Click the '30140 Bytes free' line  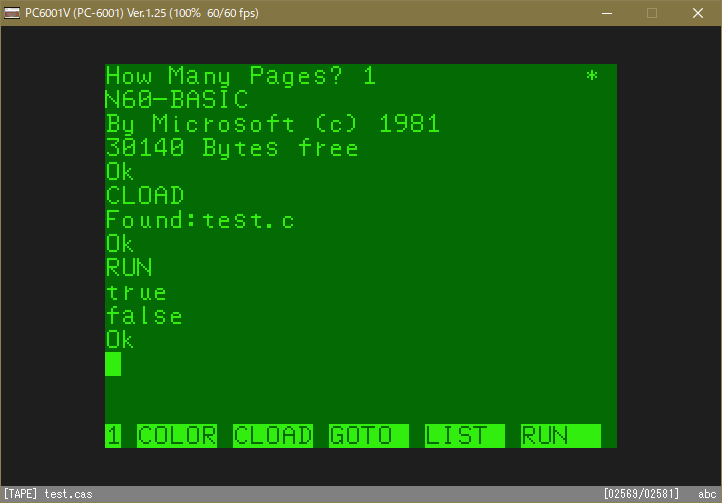coord(232,148)
